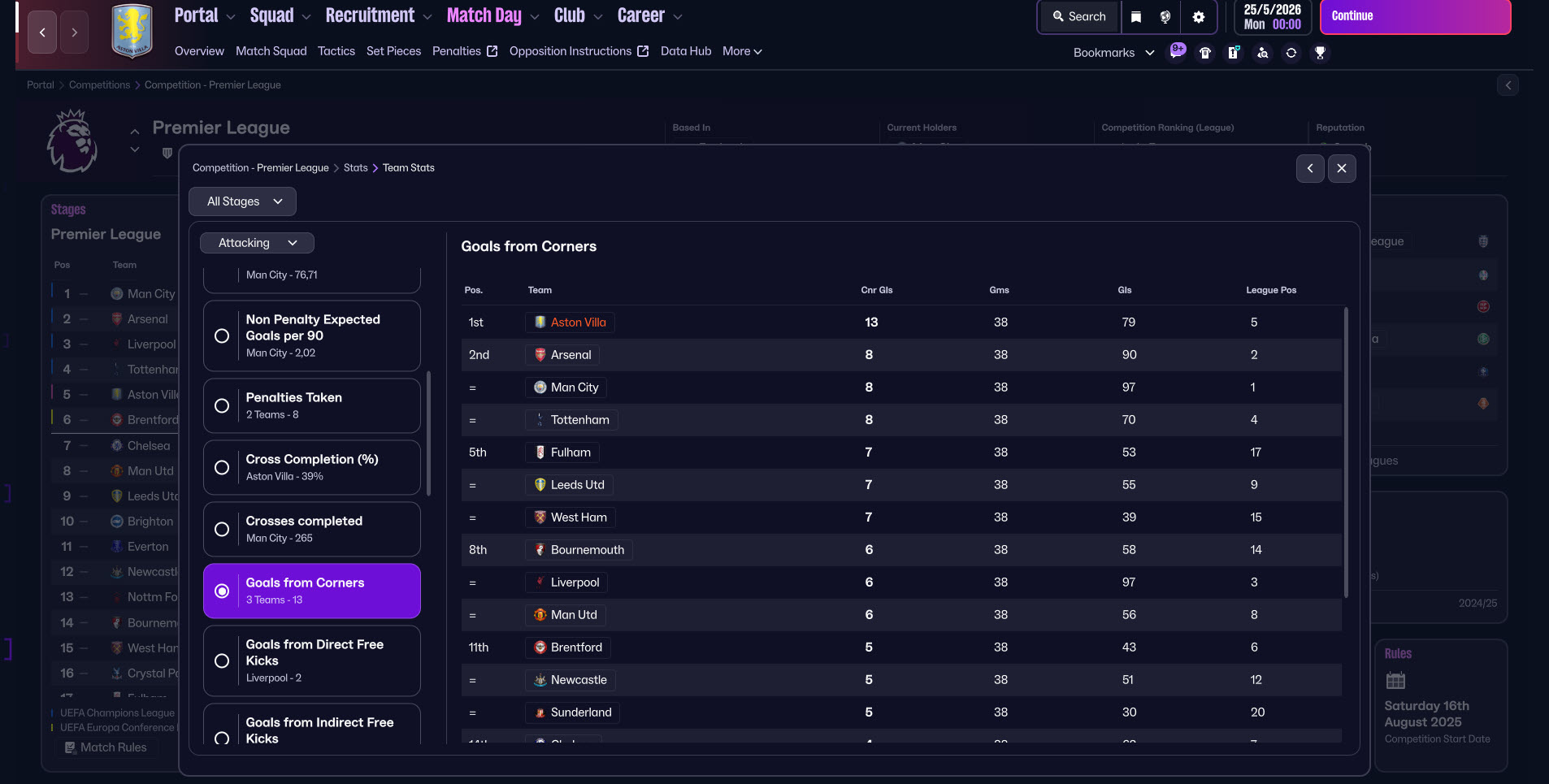Screen dimensions: 1549x784
Task: Select Penalties Taken stat radio button
Action: tap(222, 405)
